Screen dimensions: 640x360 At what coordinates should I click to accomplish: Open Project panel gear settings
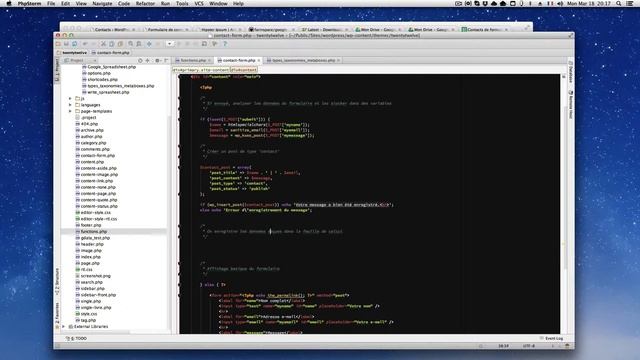point(158,60)
